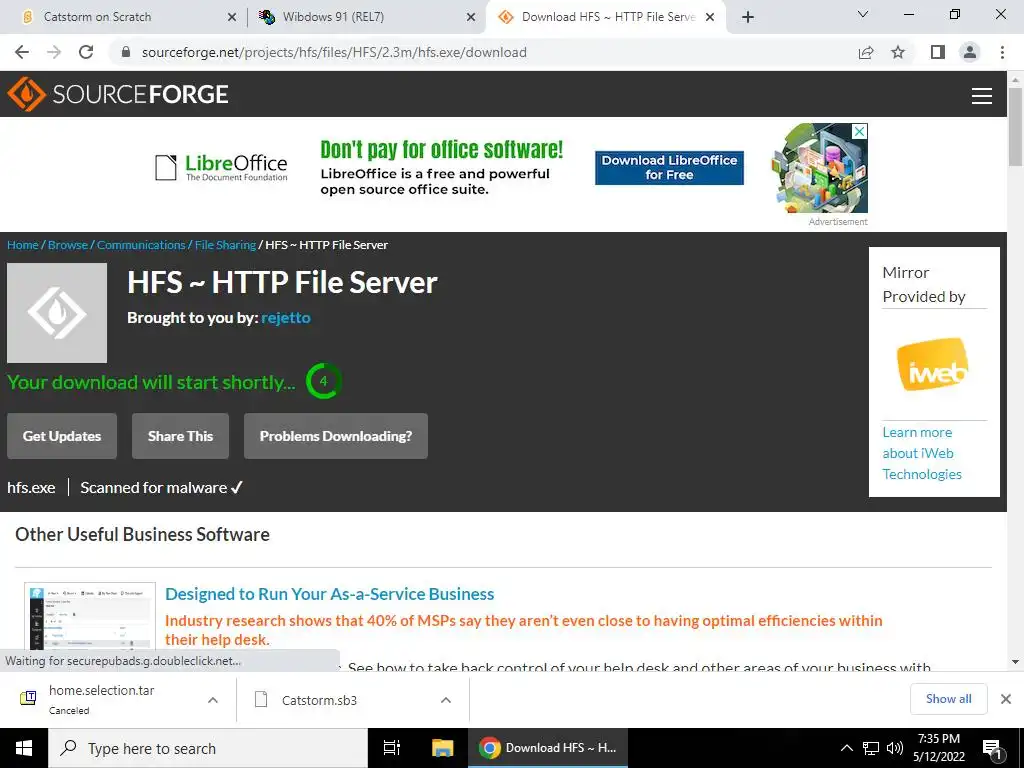This screenshot has width=1024, height=768.
Task: Show hidden system tray icons
Action: point(846,748)
